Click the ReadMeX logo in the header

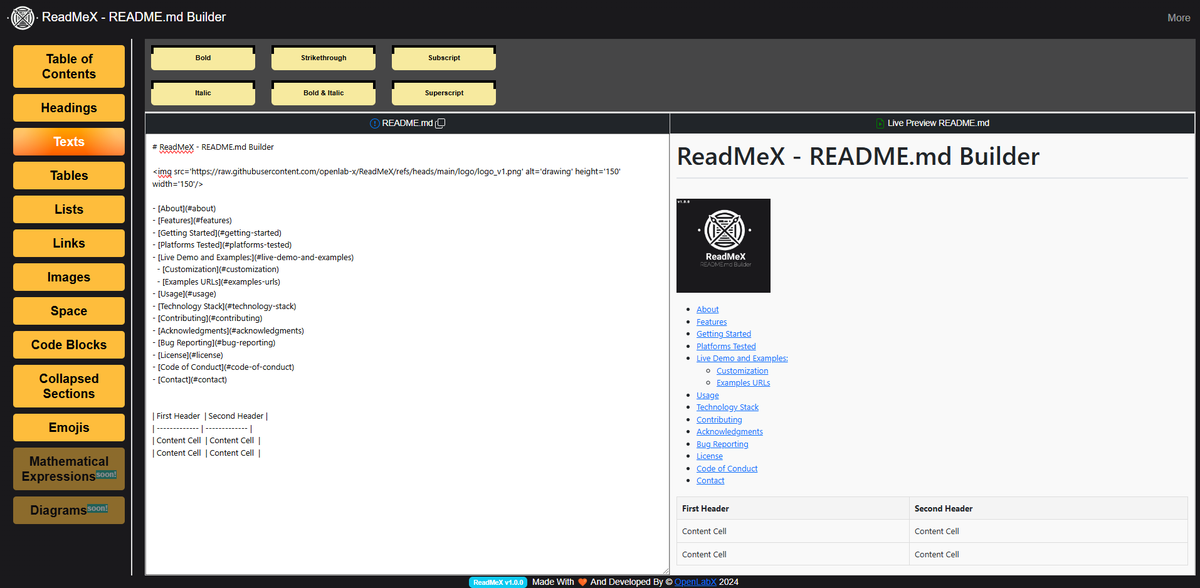21,17
